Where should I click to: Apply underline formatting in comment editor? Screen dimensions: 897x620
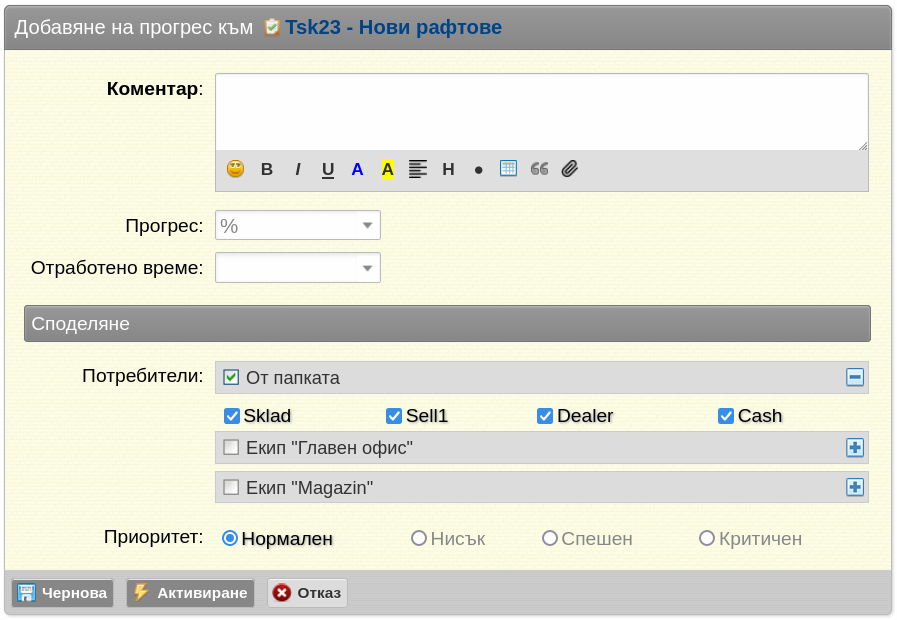click(x=328, y=169)
